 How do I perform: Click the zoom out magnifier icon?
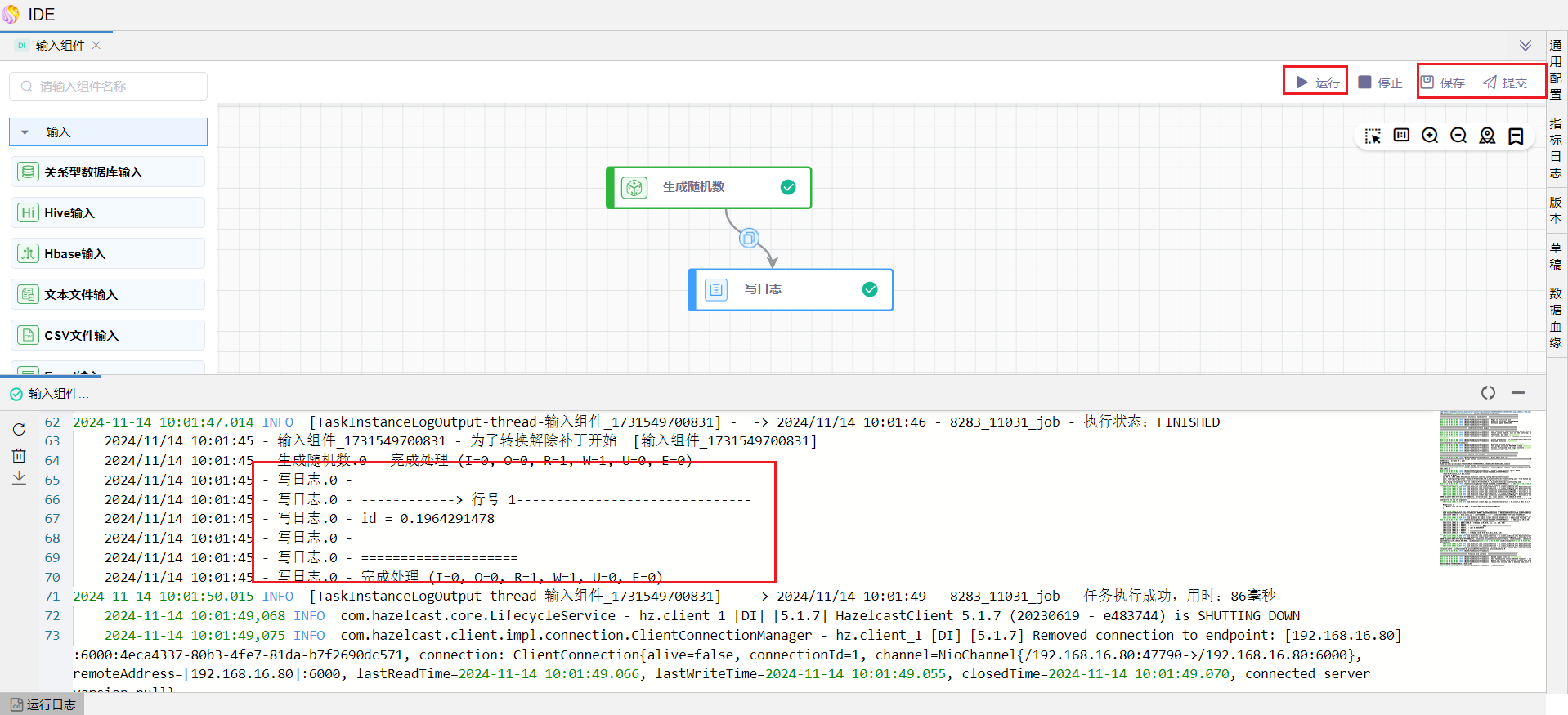click(x=1458, y=136)
